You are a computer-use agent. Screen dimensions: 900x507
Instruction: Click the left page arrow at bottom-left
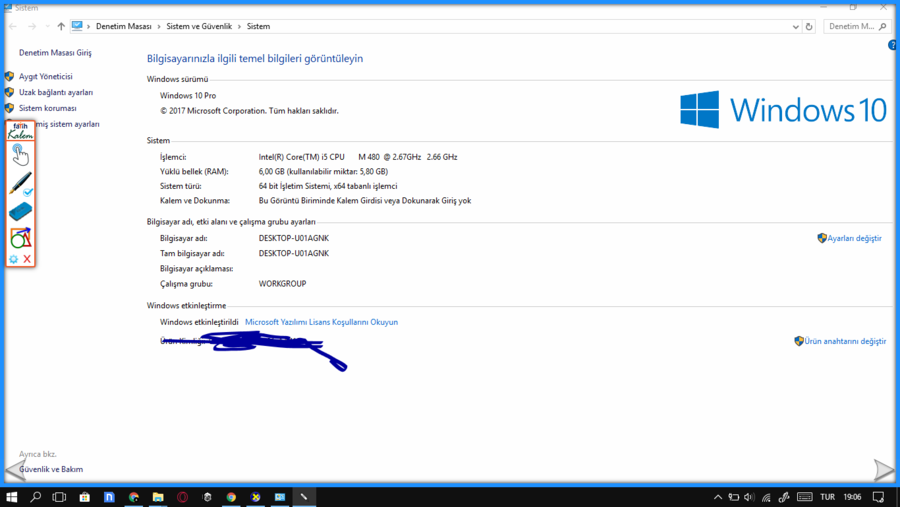click(x=14, y=470)
